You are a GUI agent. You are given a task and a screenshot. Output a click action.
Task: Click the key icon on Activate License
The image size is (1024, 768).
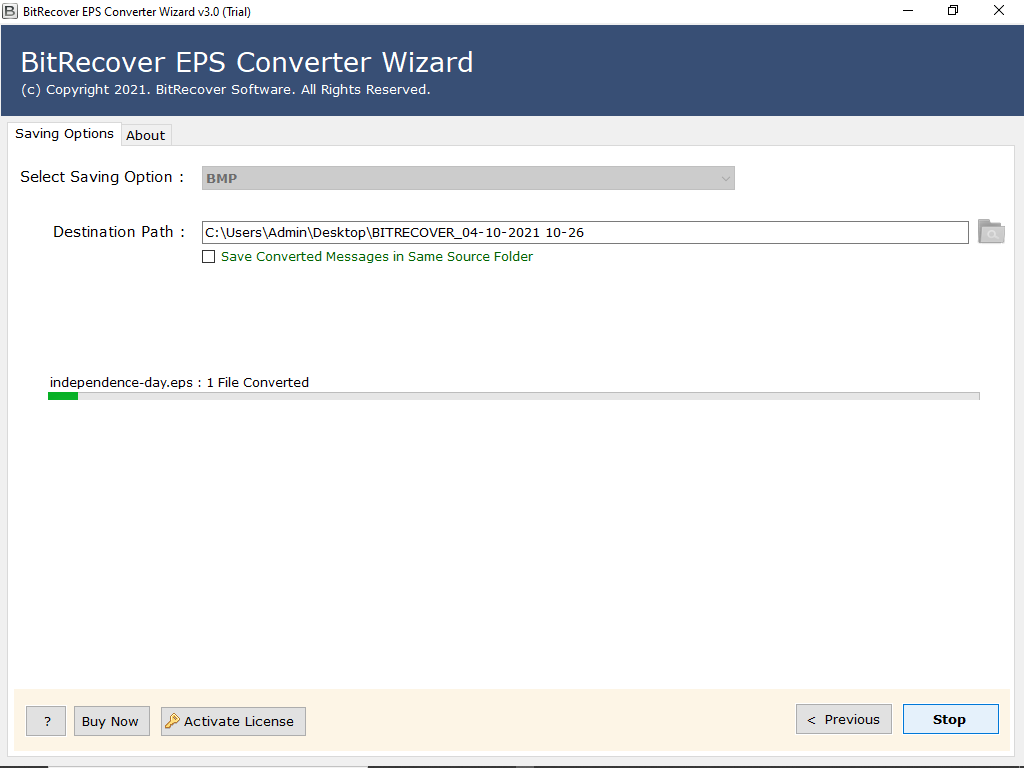click(x=172, y=721)
